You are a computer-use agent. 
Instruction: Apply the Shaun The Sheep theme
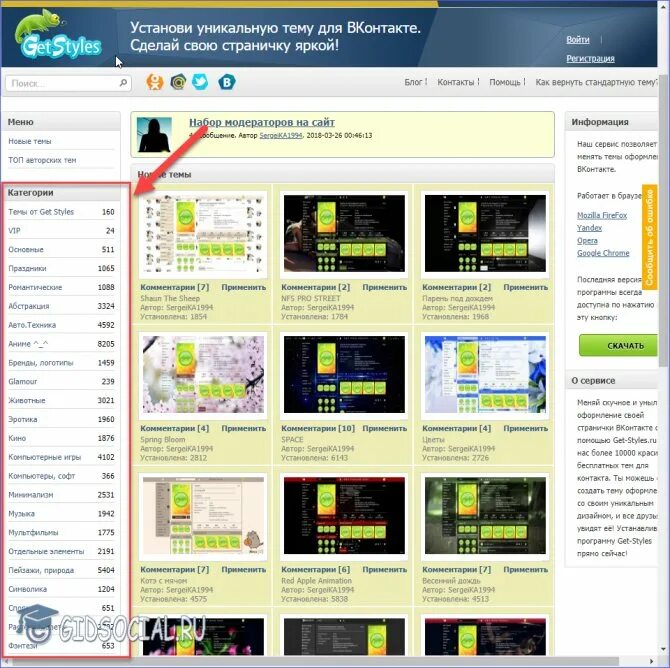(244, 288)
